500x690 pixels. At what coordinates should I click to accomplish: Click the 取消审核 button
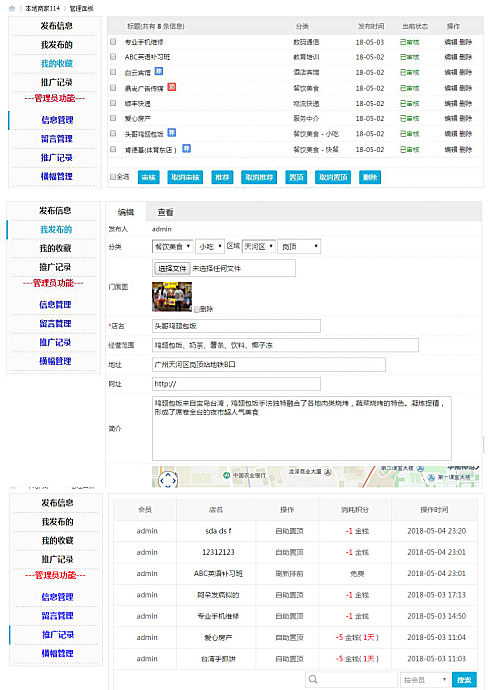[x=185, y=177]
